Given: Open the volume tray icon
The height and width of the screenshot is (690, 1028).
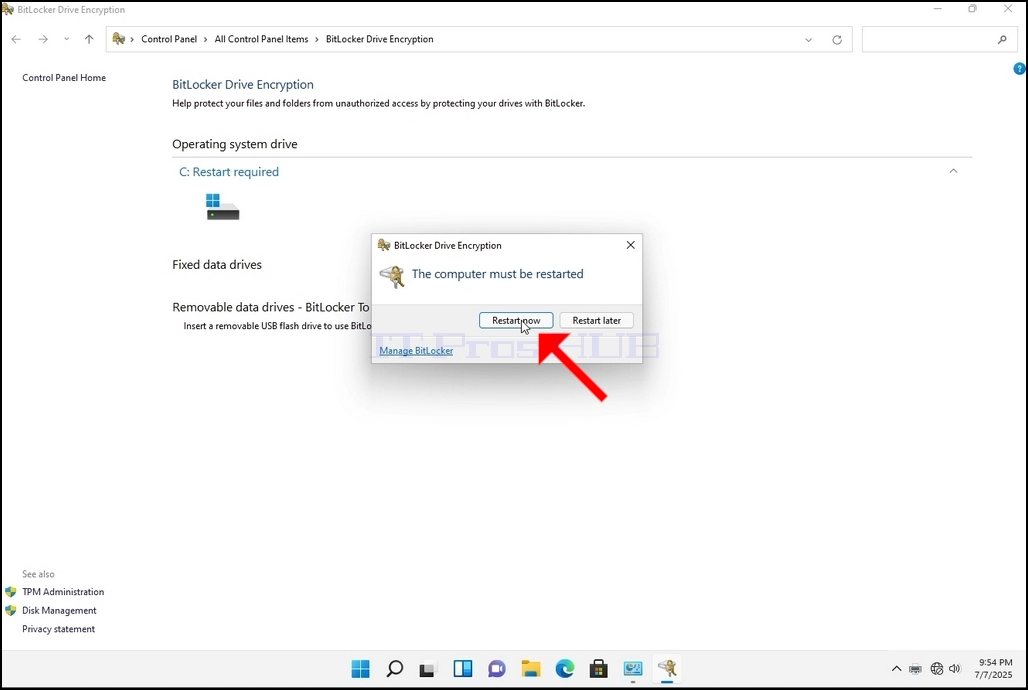Looking at the screenshot, I should point(955,668).
